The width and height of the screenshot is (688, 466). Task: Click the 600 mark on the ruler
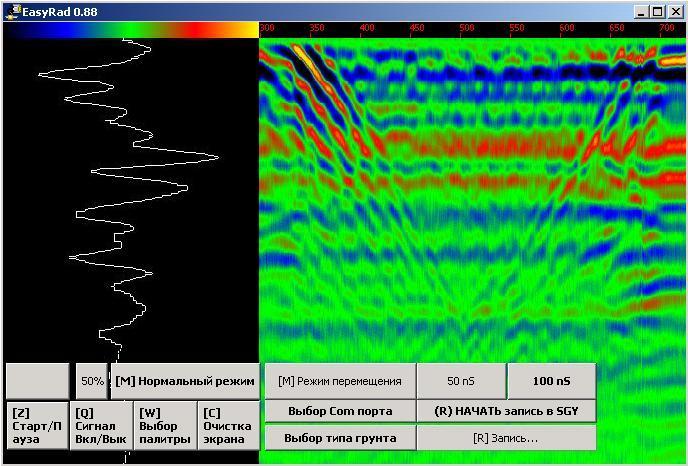567,30
